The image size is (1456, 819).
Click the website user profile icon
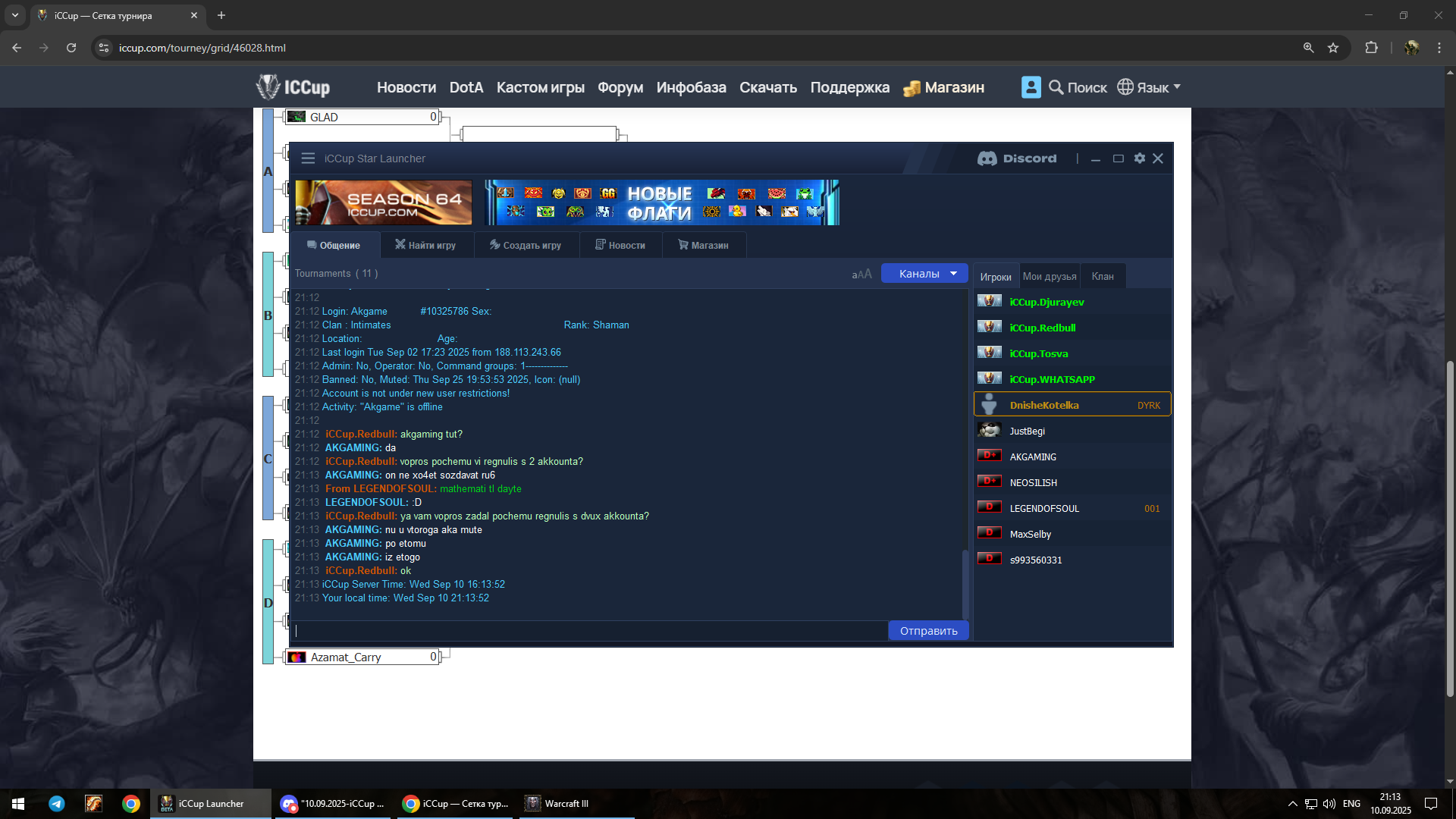(x=1031, y=87)
